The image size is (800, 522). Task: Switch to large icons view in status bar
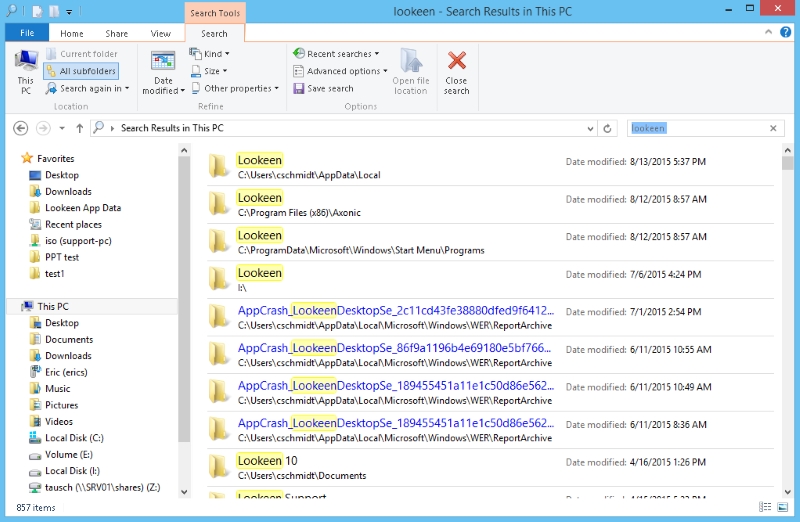(783, 508)
